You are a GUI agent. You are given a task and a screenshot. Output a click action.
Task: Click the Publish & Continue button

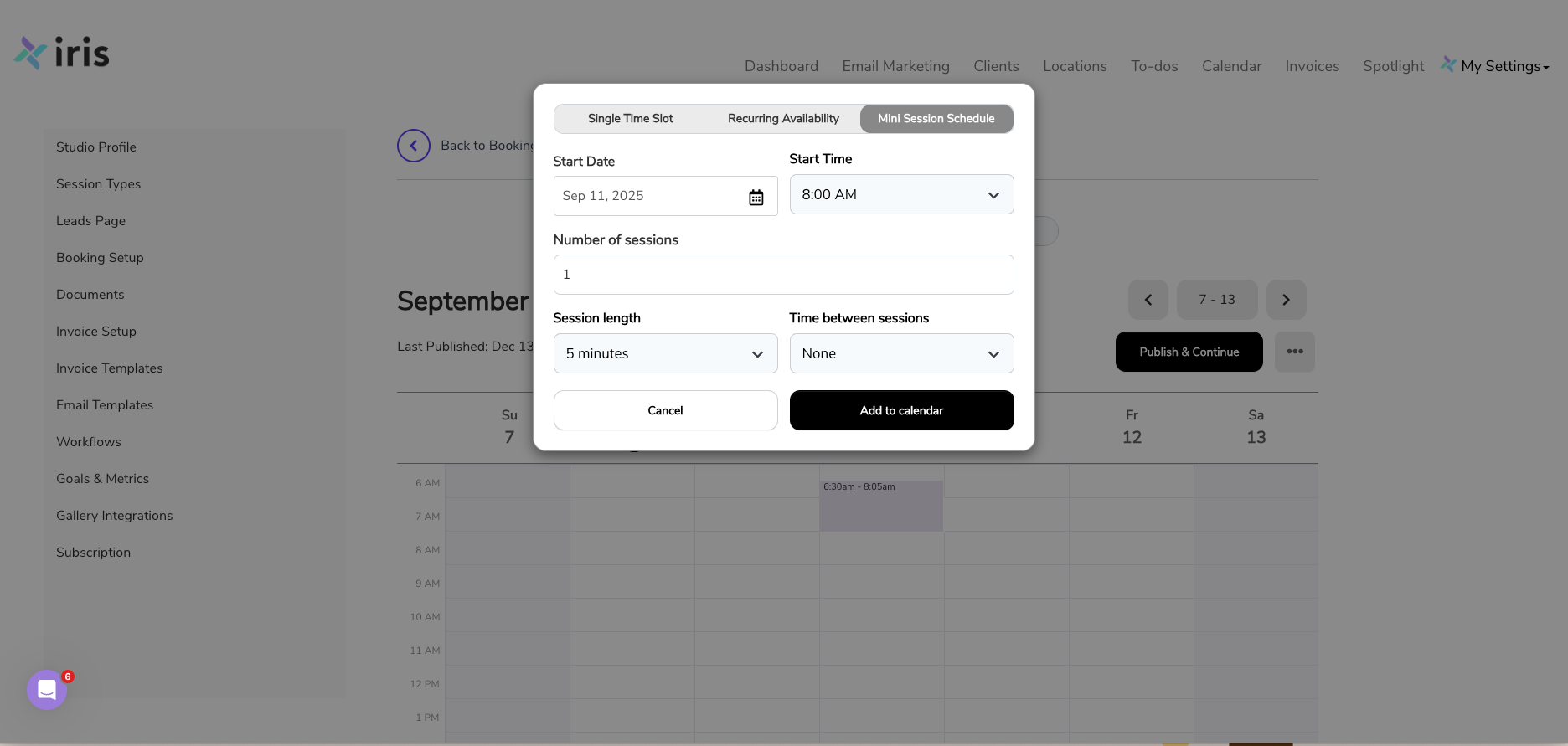coord(1189,352)
